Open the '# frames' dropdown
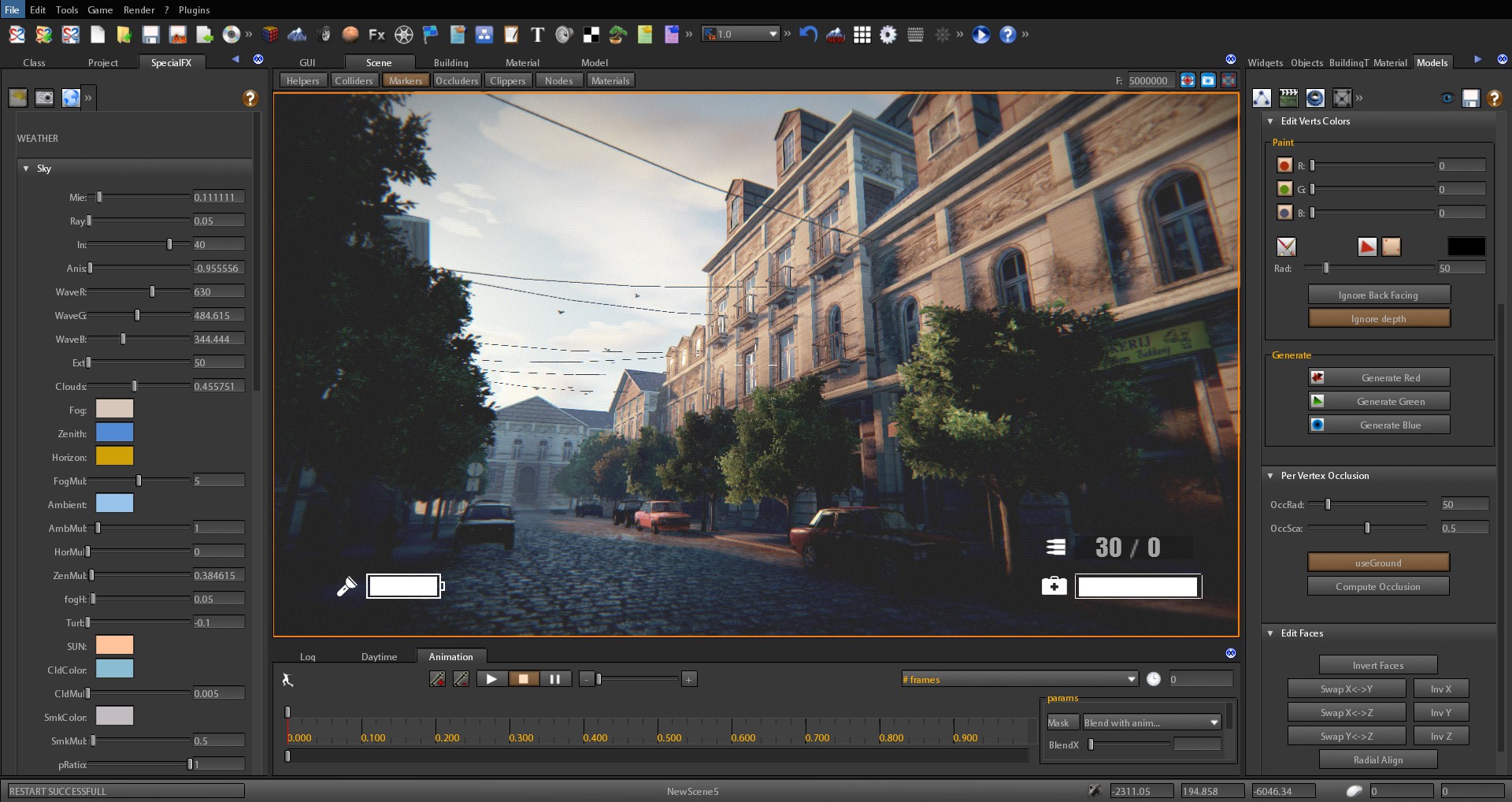The image size is (1512, 802). pos(1020,679)
